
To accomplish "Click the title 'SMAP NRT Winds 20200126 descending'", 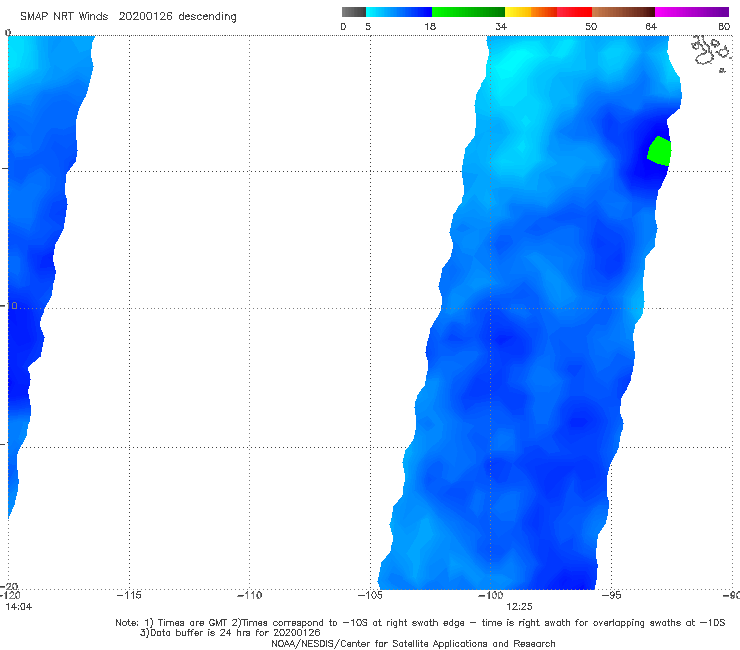I will [128, 17].
